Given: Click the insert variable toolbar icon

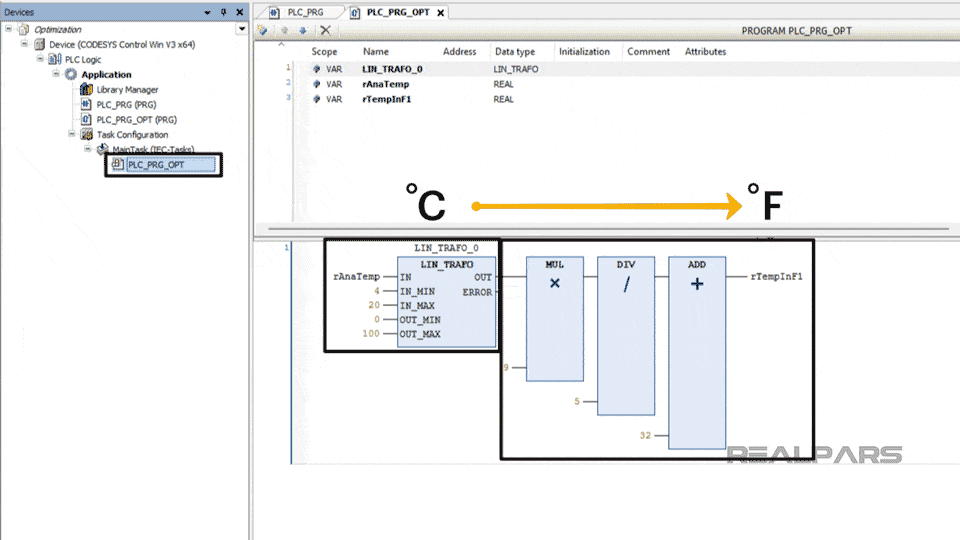Looking at the screenshot, I should (263, 30).
